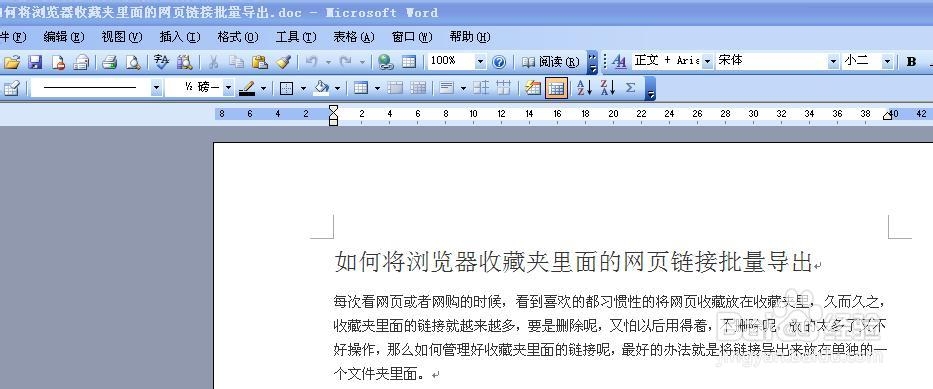Click the 阅读(R) reading layout button

(550, 61)
